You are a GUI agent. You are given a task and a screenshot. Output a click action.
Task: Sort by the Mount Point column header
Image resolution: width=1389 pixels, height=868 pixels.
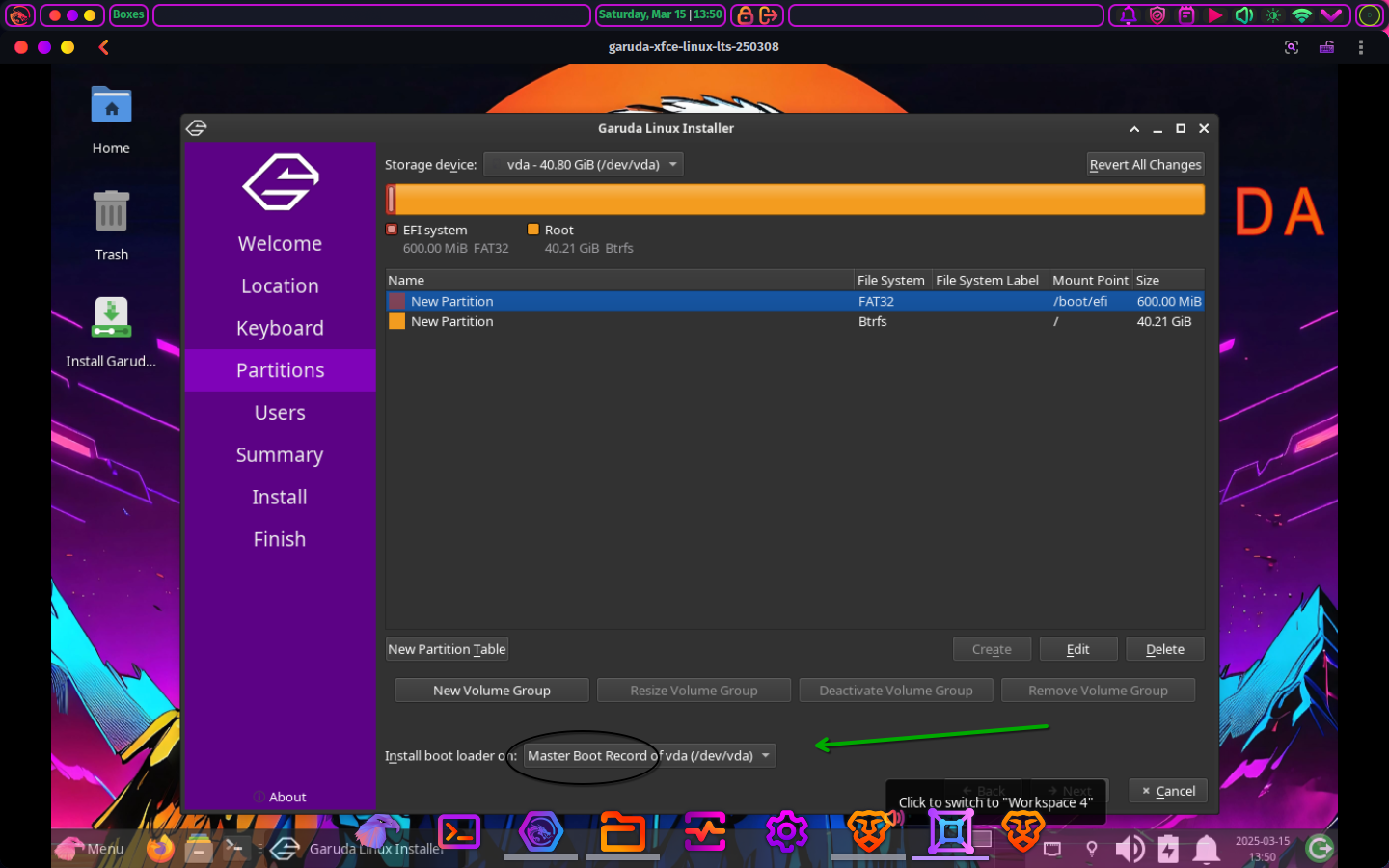coord(1090,281)
